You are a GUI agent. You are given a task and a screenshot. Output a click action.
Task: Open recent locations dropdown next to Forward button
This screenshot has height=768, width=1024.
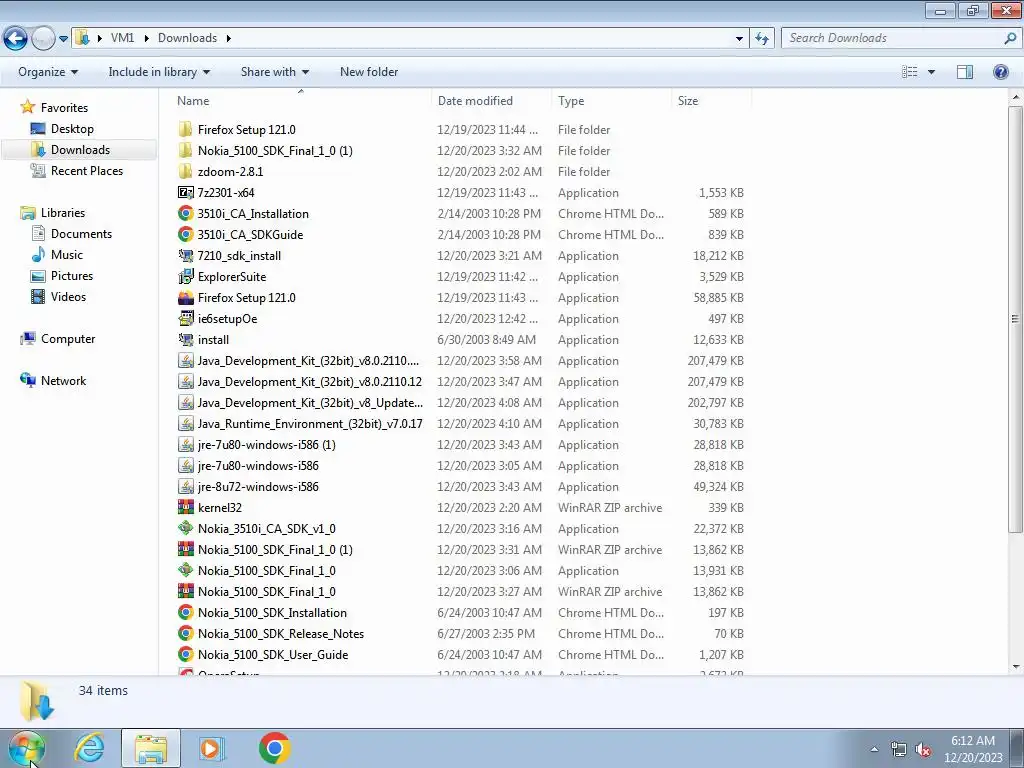tap(63, 39)
